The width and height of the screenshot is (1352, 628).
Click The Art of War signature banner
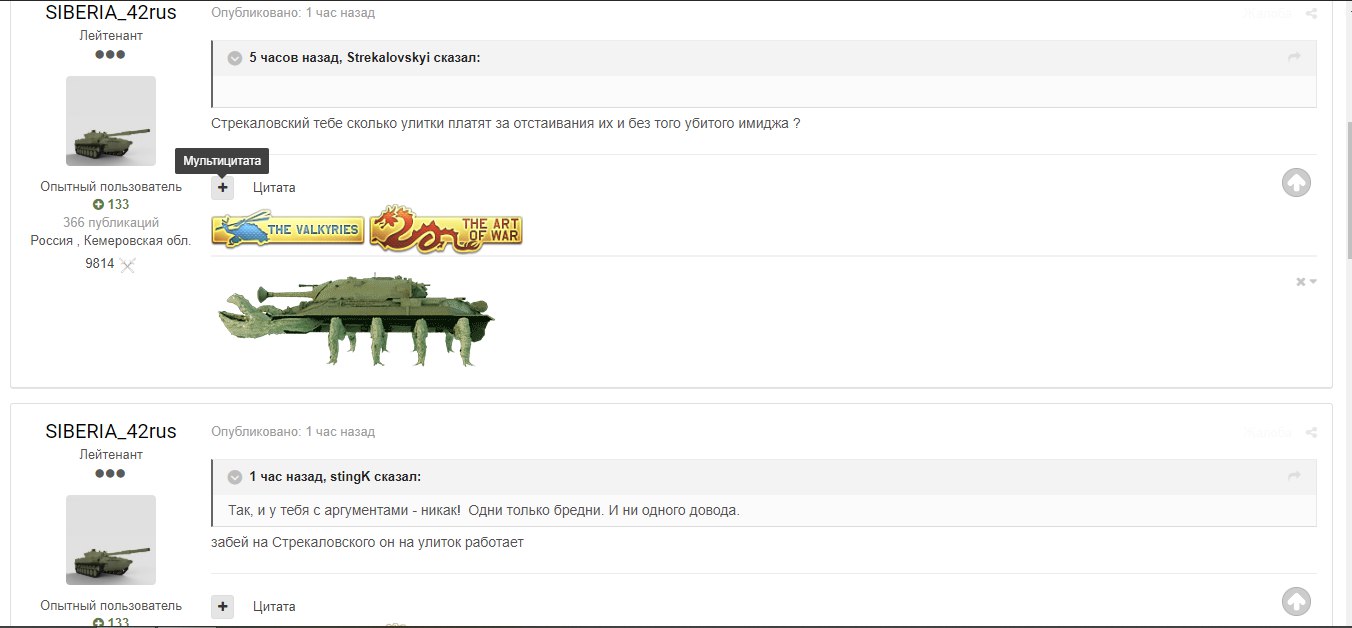click(446, 228)
